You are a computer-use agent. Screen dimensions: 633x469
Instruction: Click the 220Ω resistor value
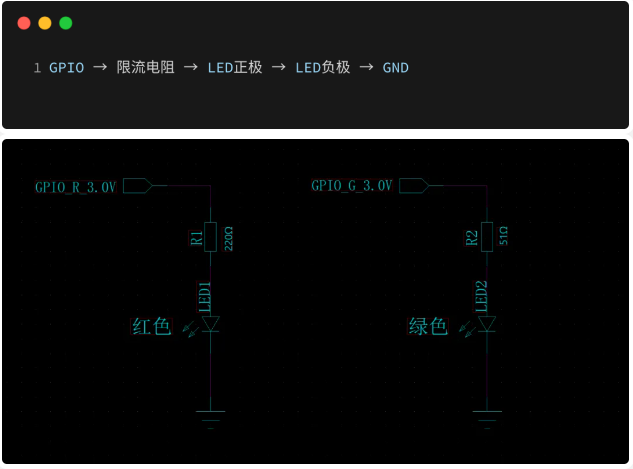click(228, 239)
